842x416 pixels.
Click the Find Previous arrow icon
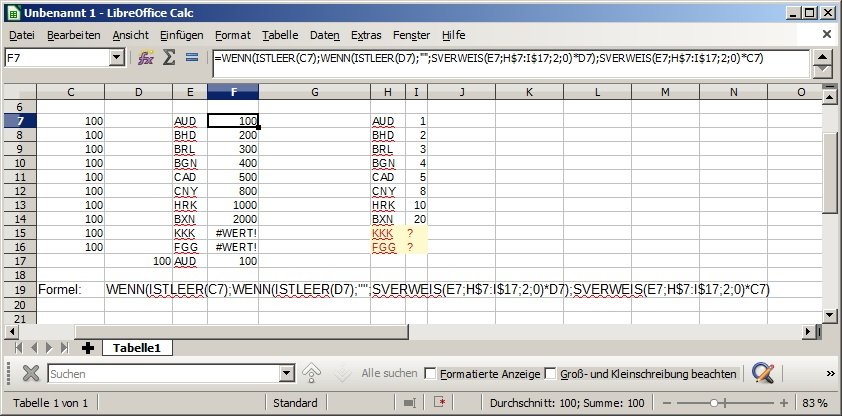point(311,374)
